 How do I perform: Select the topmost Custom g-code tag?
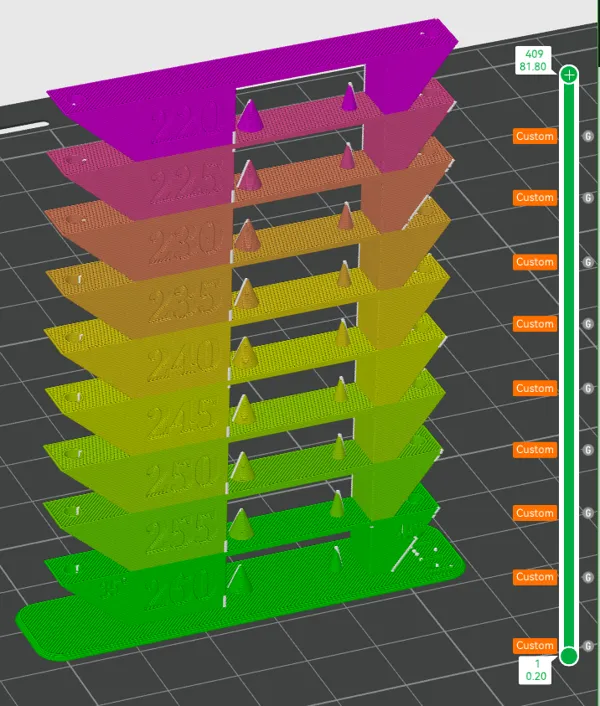click(535, 136)
